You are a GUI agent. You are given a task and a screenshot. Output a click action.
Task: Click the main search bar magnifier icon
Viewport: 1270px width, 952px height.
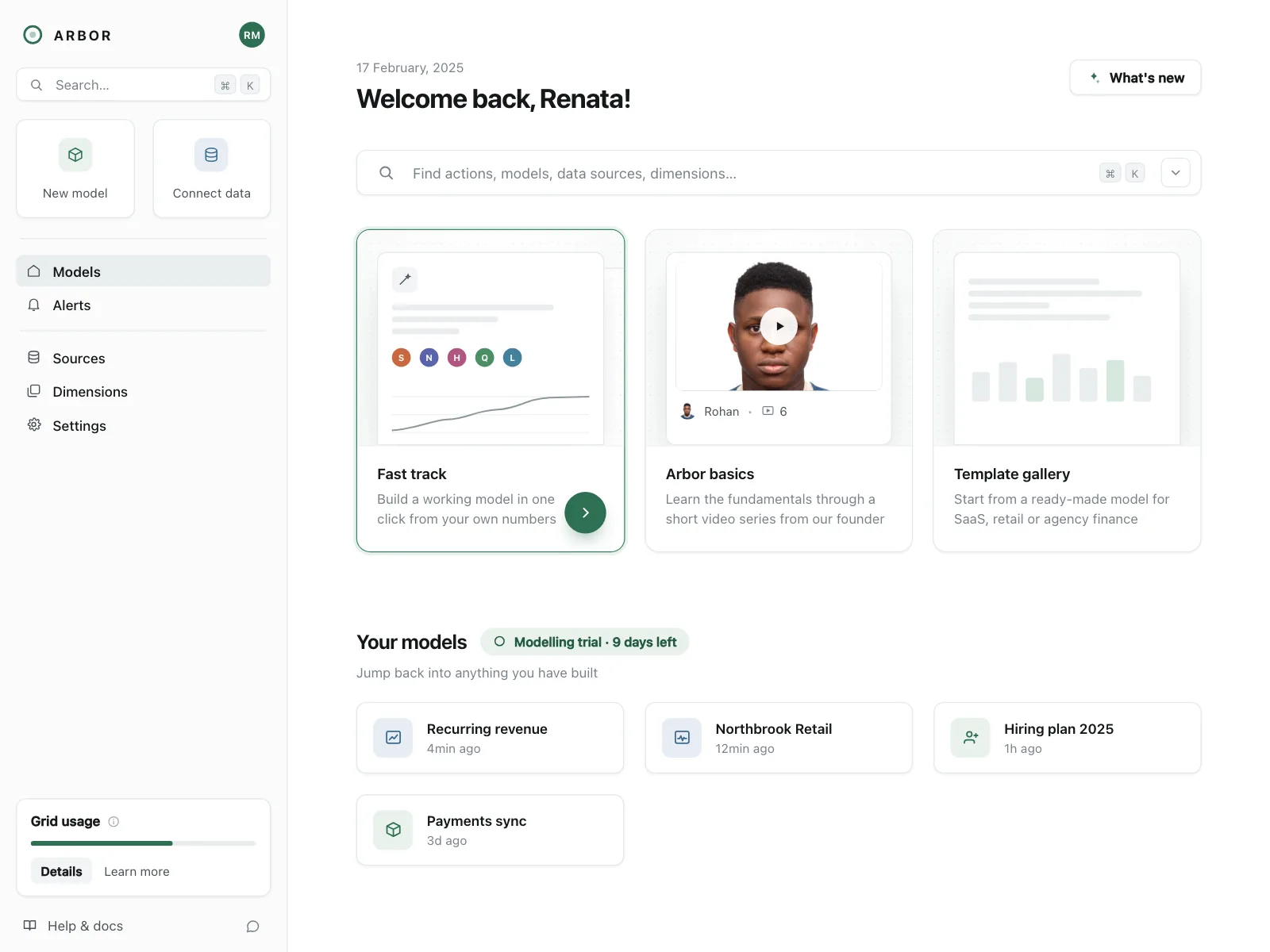[387, 173]
